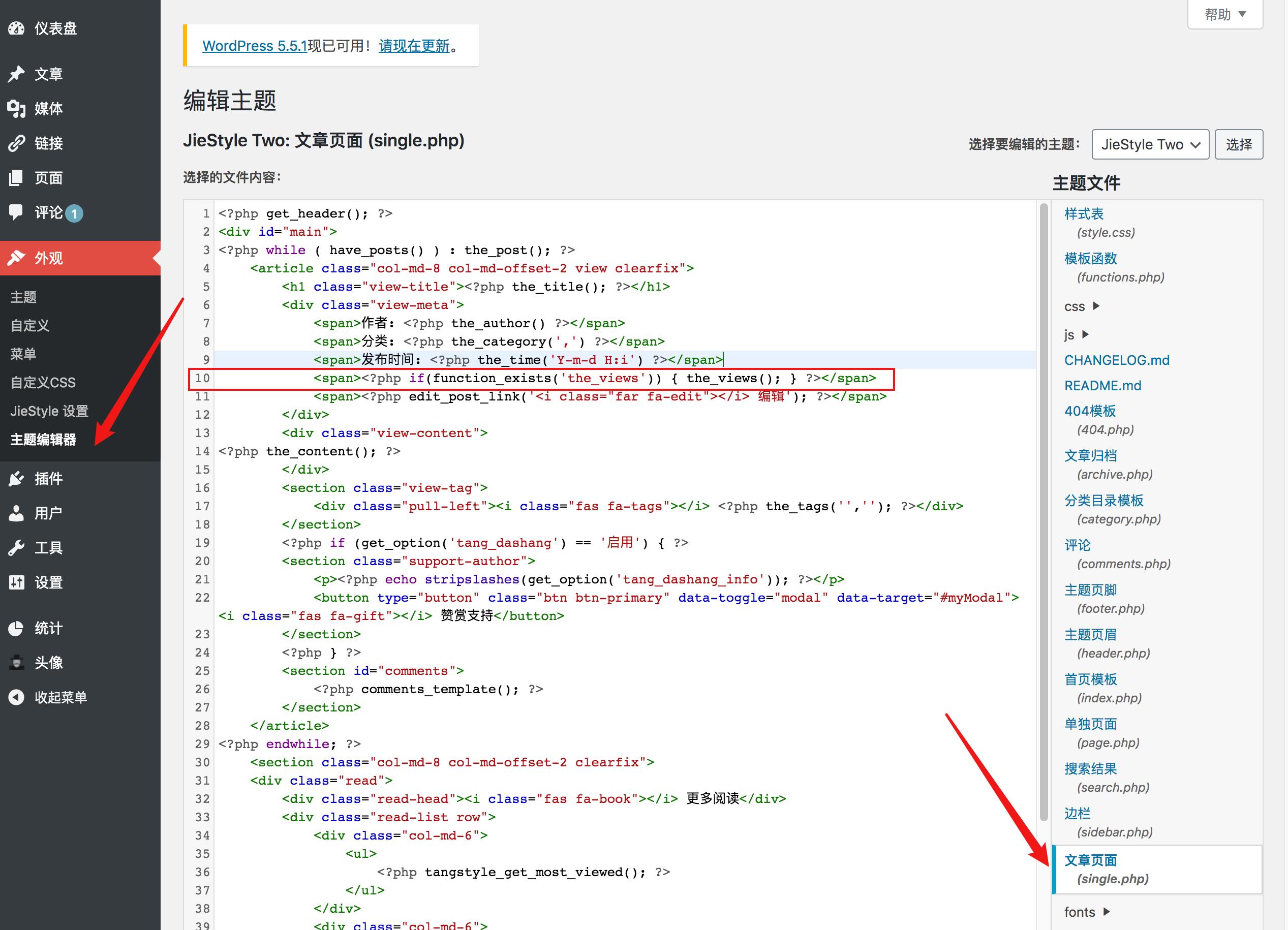Click the pages icon 页面
1288x930 pixels.
16,178
